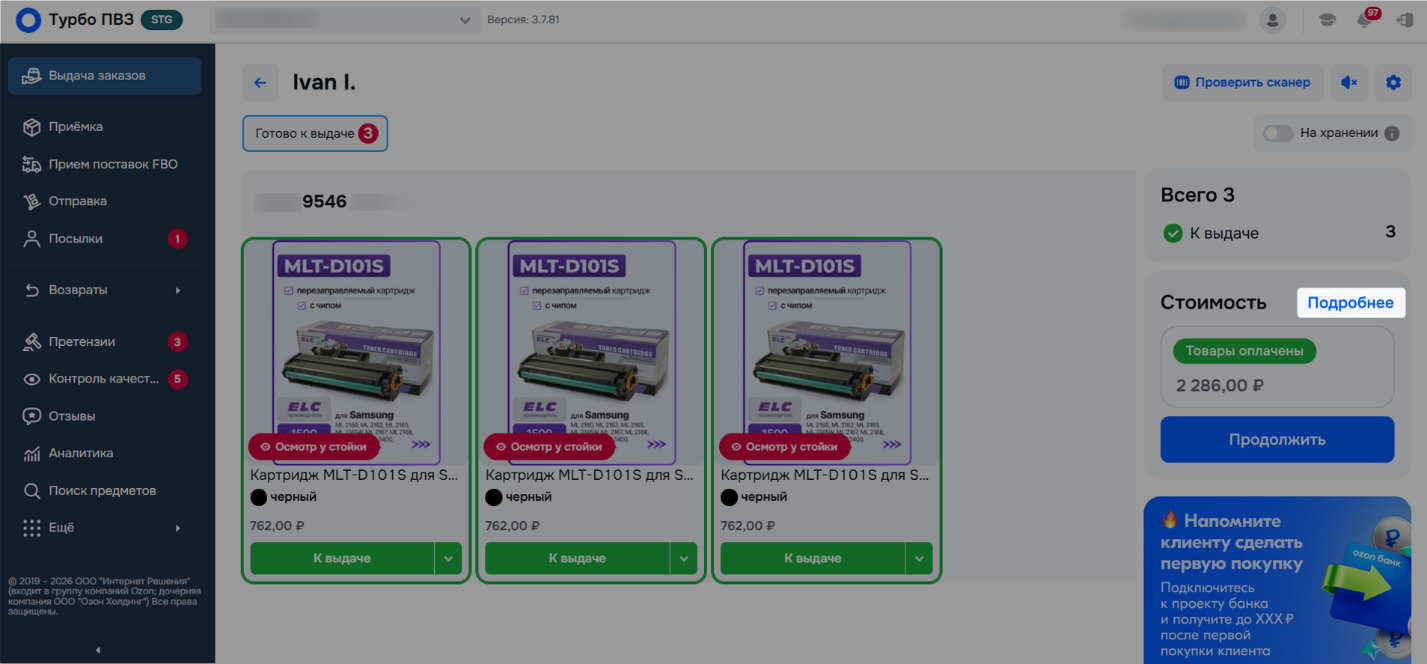Click the Турбо ПВЗ logo icon
The width and height of the screenshot is (1427, 664).
point(28,20)
